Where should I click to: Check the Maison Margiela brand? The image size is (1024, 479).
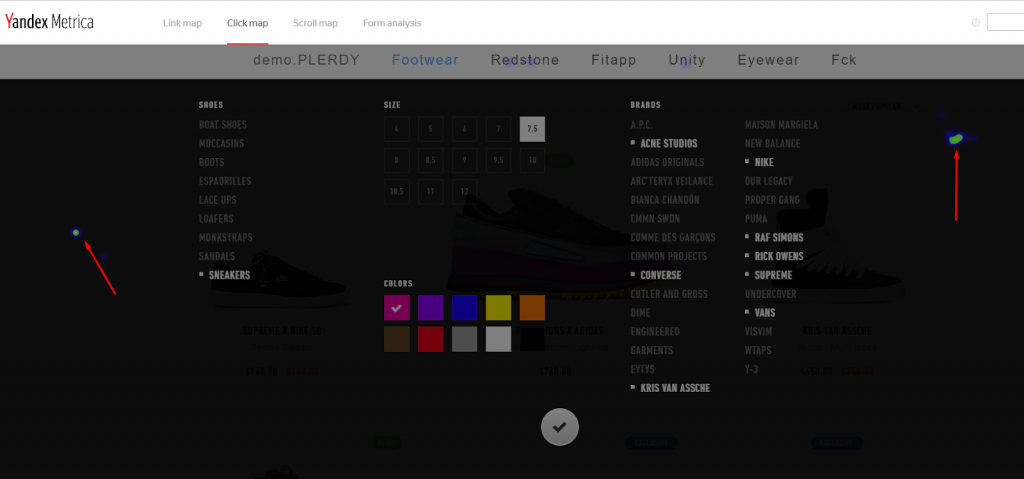[x=781, y=124]
